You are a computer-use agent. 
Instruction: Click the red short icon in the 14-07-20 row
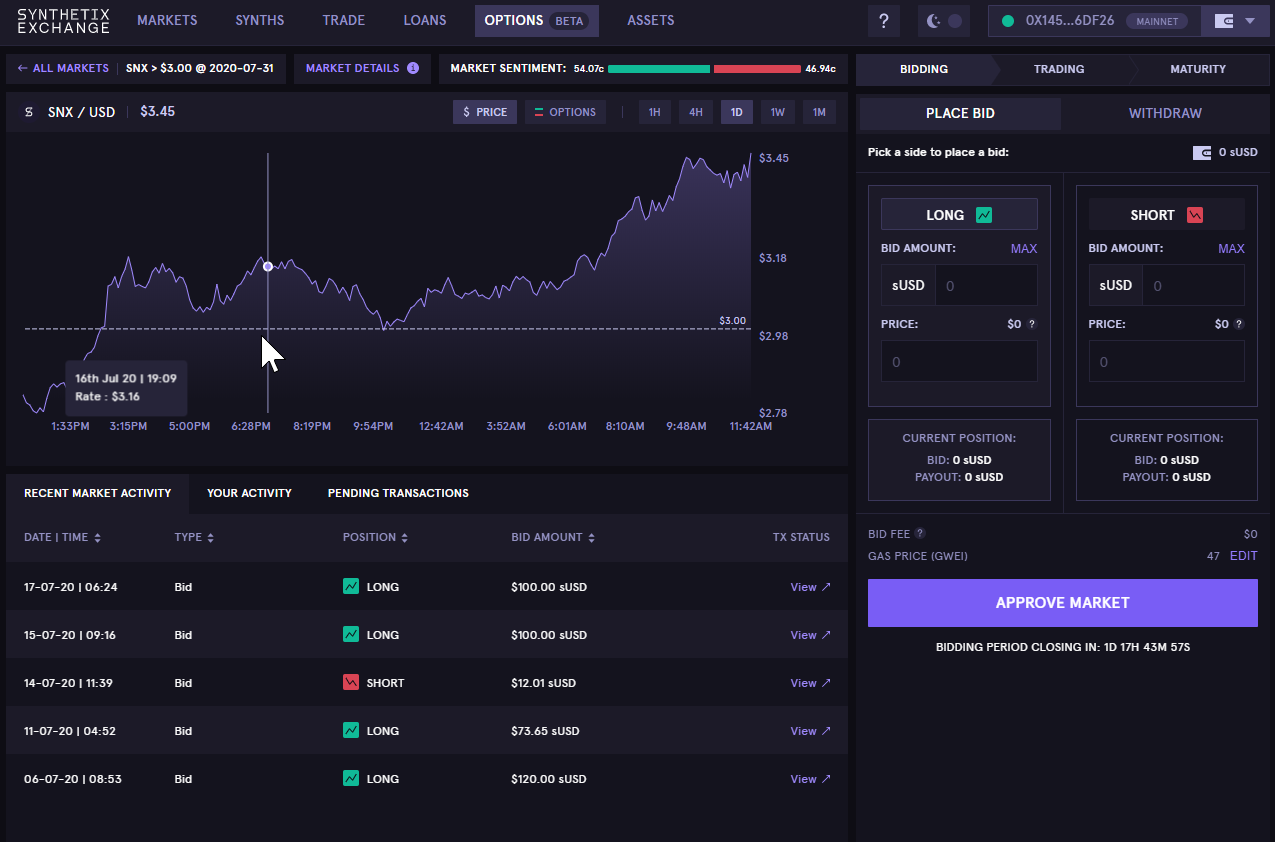(351, 683)
